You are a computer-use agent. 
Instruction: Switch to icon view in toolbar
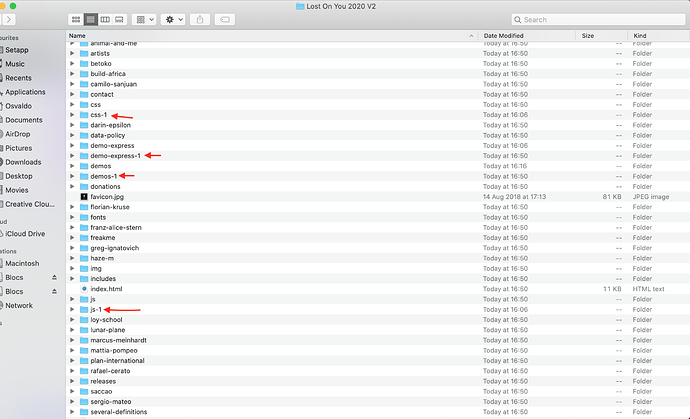click(77, 19)
